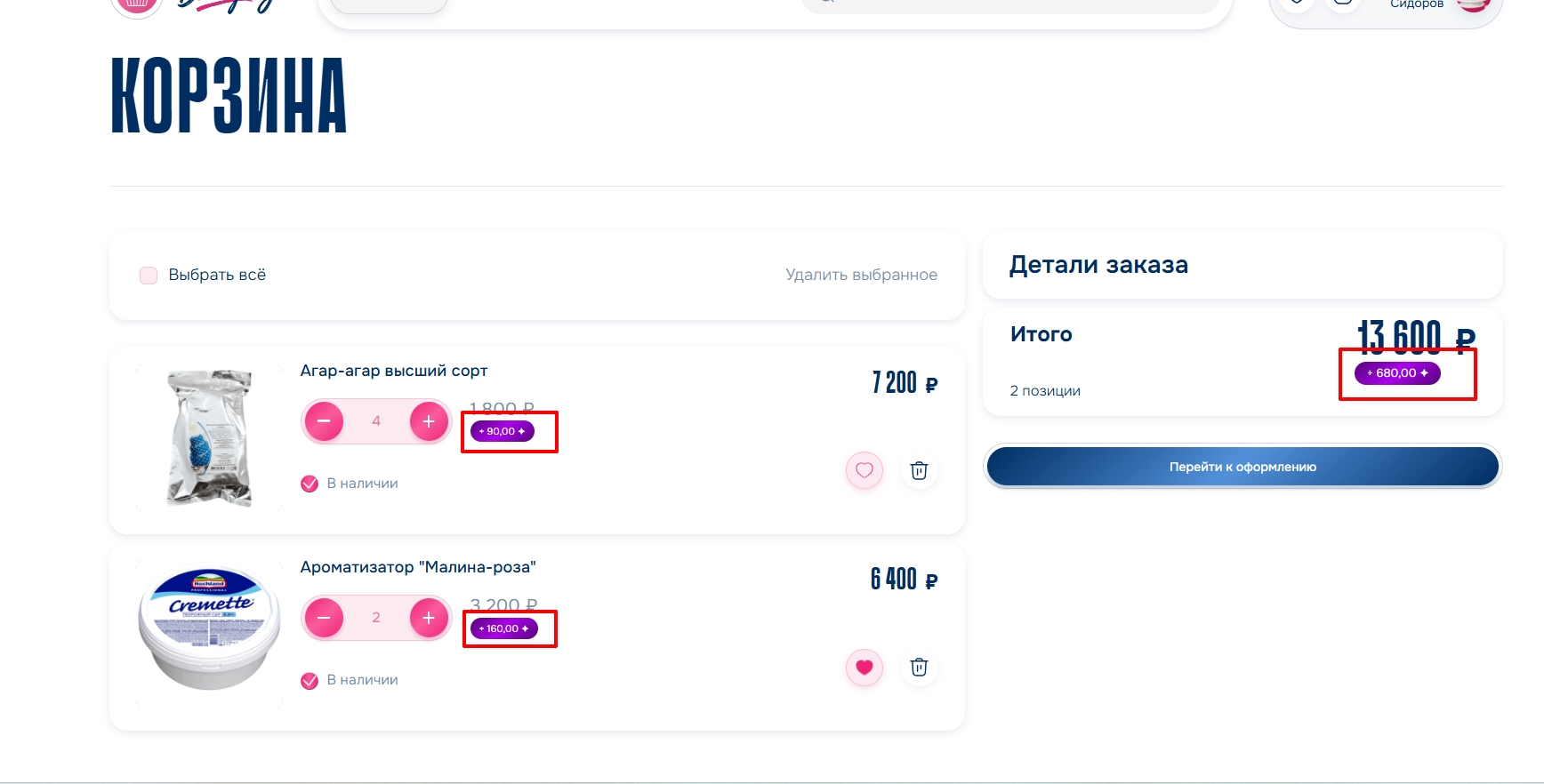The width and height of the screenshot is (1544, 784).
Task: Delete Агар-агар from cart with trash icon
Action: pyautogui.click(x=919, y=470)
